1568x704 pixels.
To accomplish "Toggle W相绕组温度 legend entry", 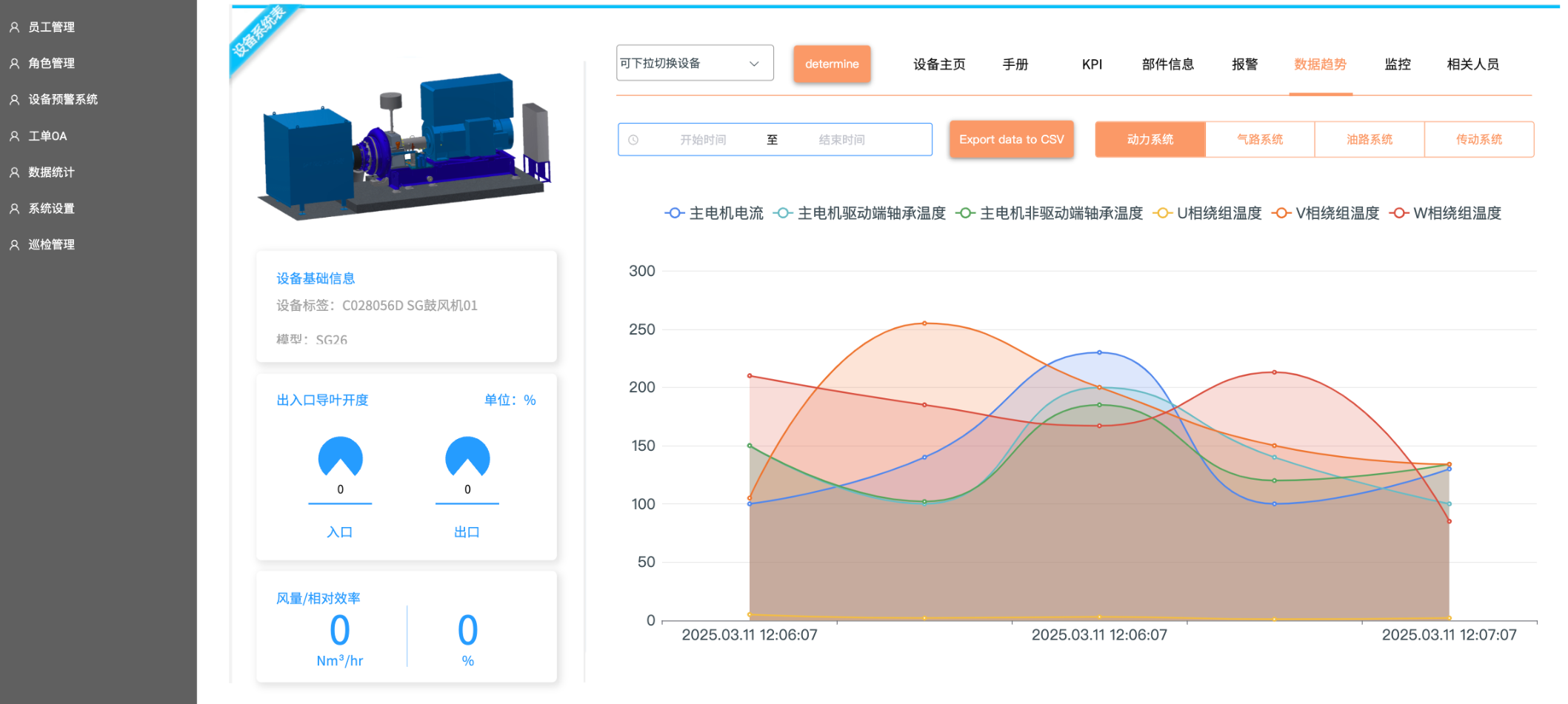I will pos(1445,213).
